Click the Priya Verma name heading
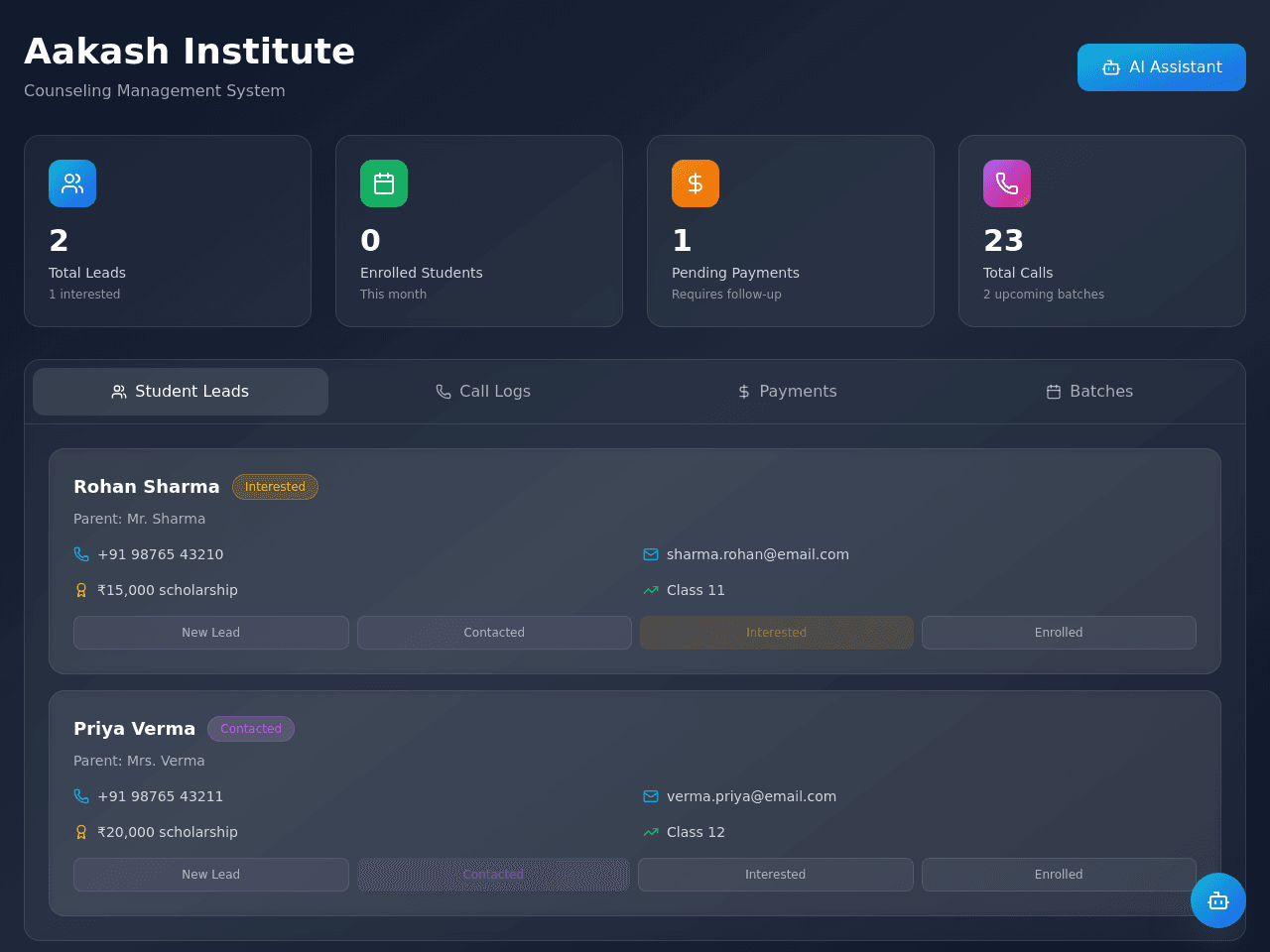This screenshot has height=952, width=1270. 135,729
